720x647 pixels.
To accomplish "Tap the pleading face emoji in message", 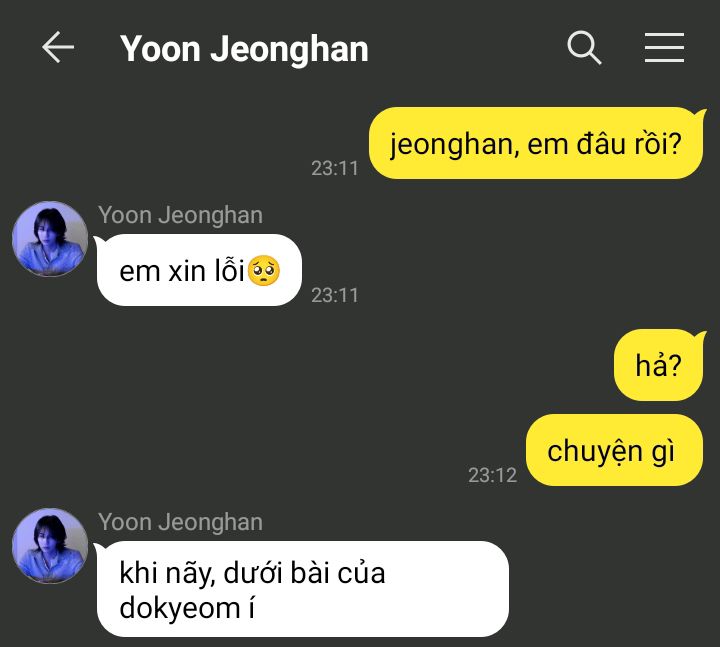I will point(264,271).
